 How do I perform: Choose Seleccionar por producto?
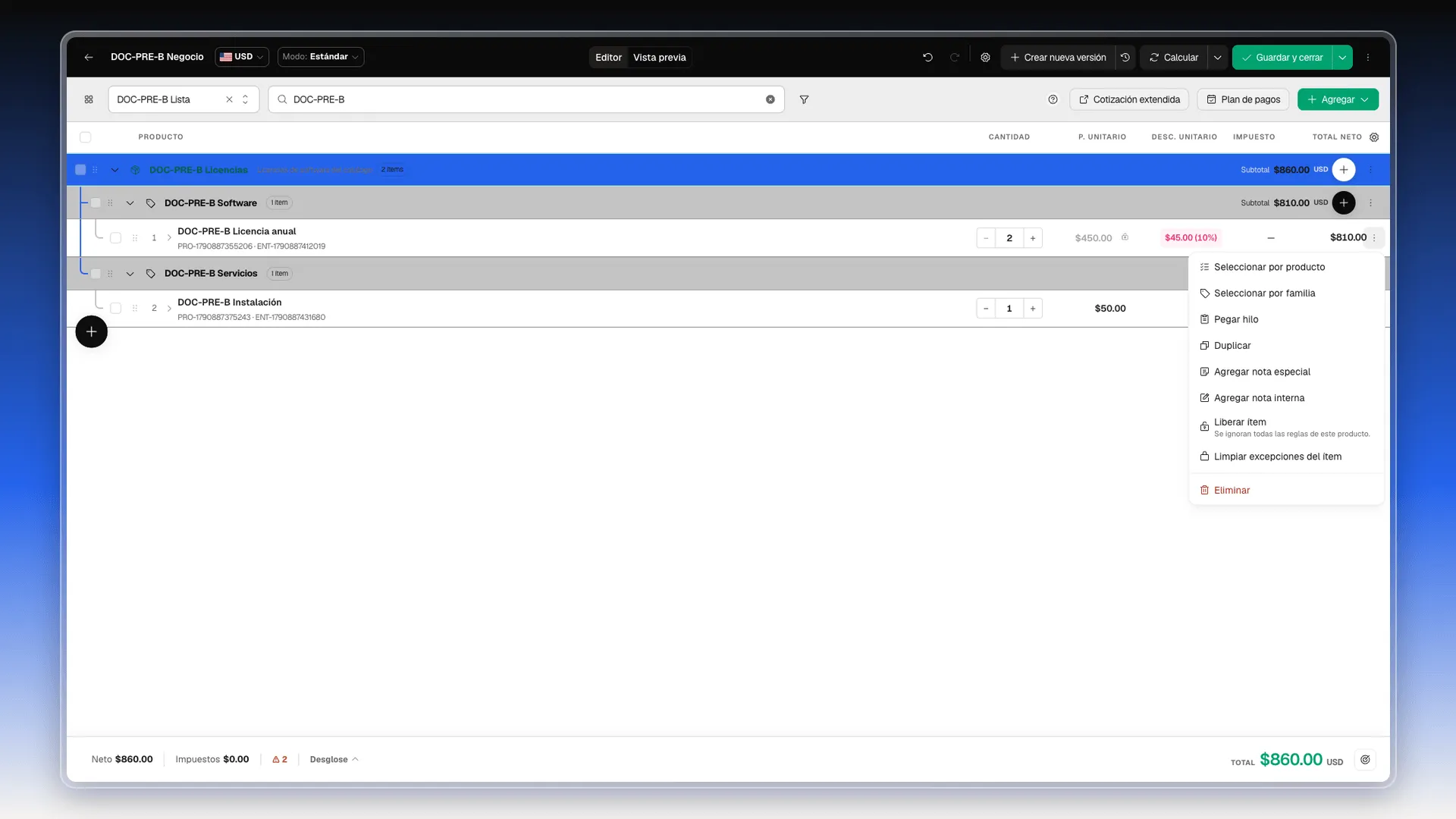click(1286, 267)
